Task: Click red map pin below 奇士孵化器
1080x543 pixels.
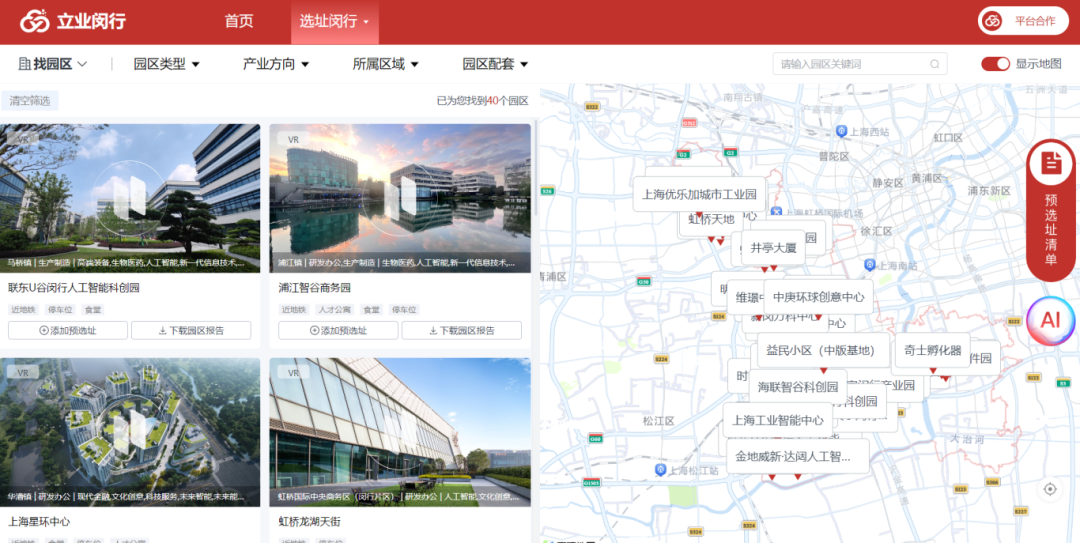Action: pos(933,371)
